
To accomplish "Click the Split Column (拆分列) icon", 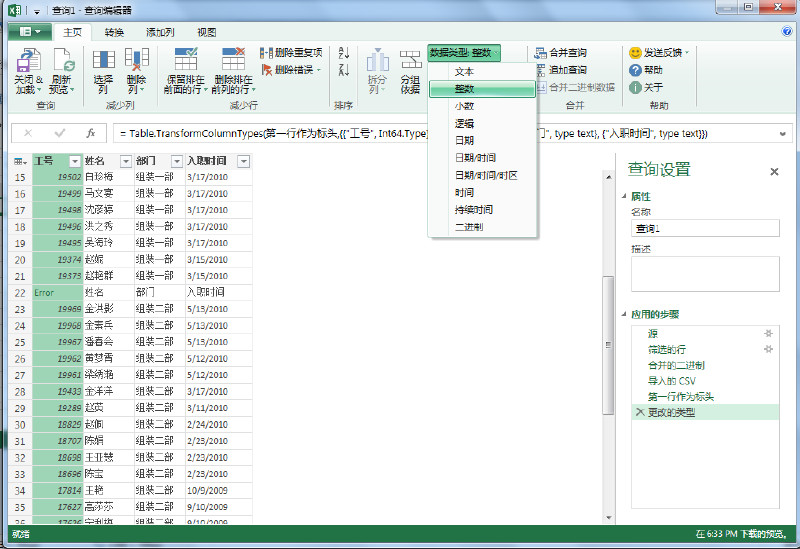I will click(378, 60).
